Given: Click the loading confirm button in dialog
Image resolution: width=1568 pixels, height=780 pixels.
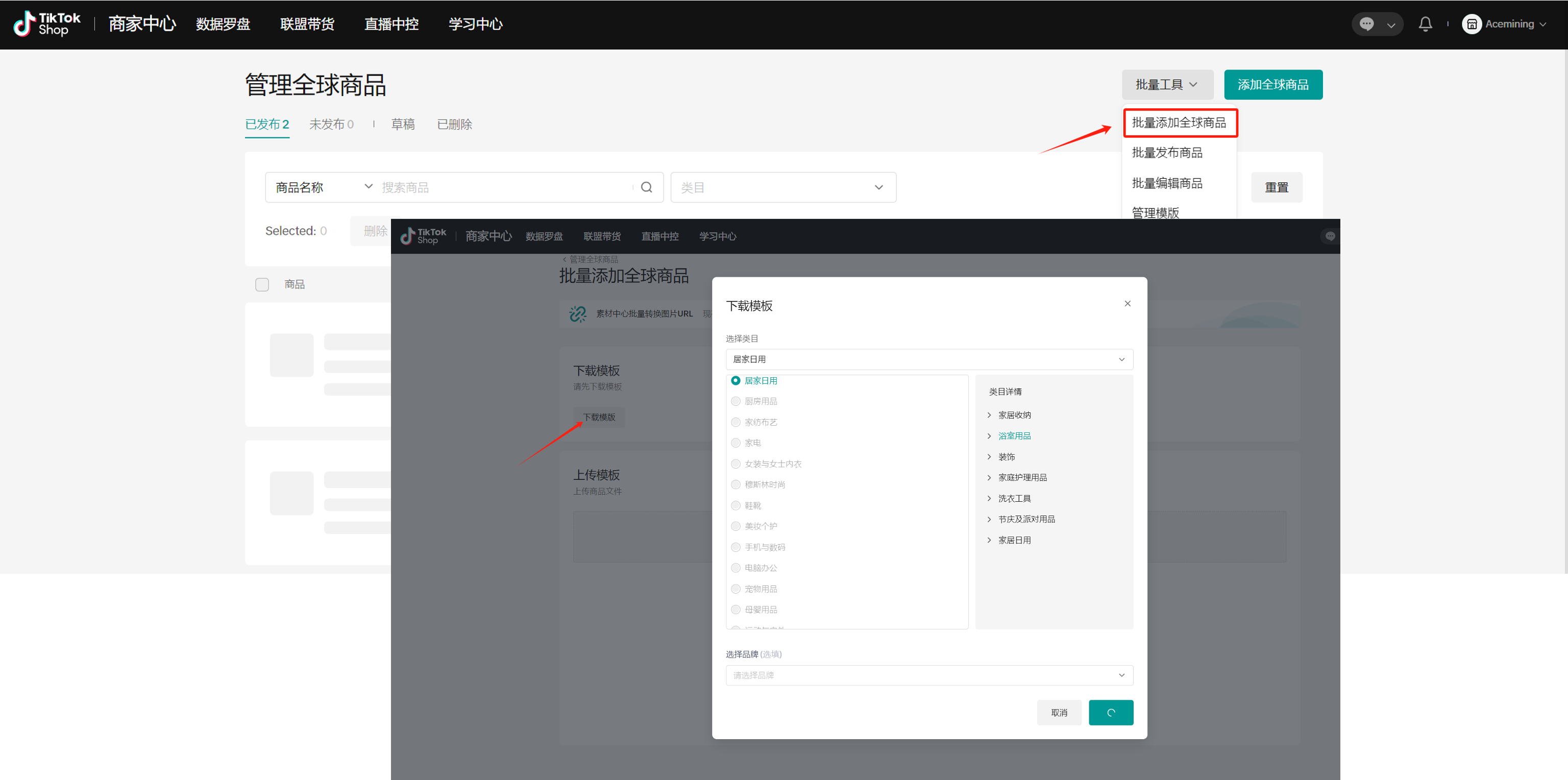Looking at the screenshot, I should tap(1110, 713).
